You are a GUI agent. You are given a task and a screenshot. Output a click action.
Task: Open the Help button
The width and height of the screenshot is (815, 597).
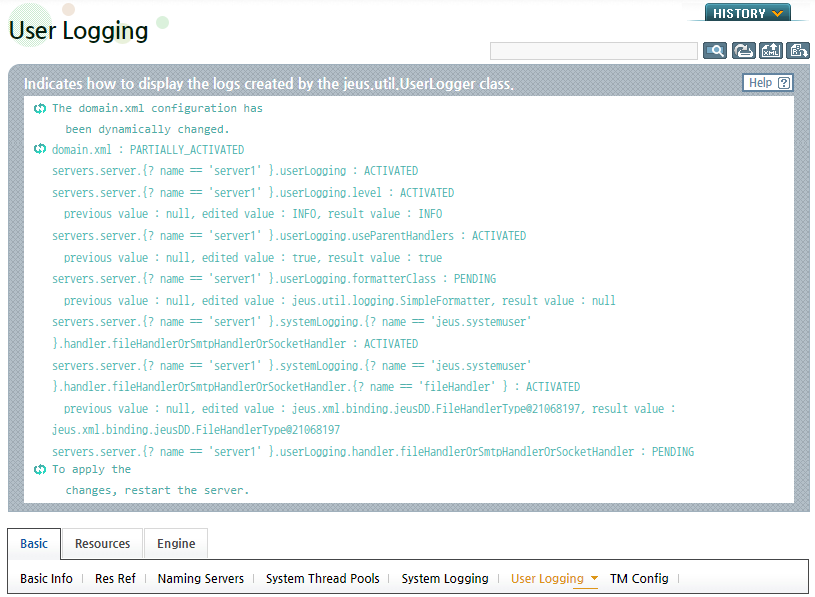tap(768, 83)
